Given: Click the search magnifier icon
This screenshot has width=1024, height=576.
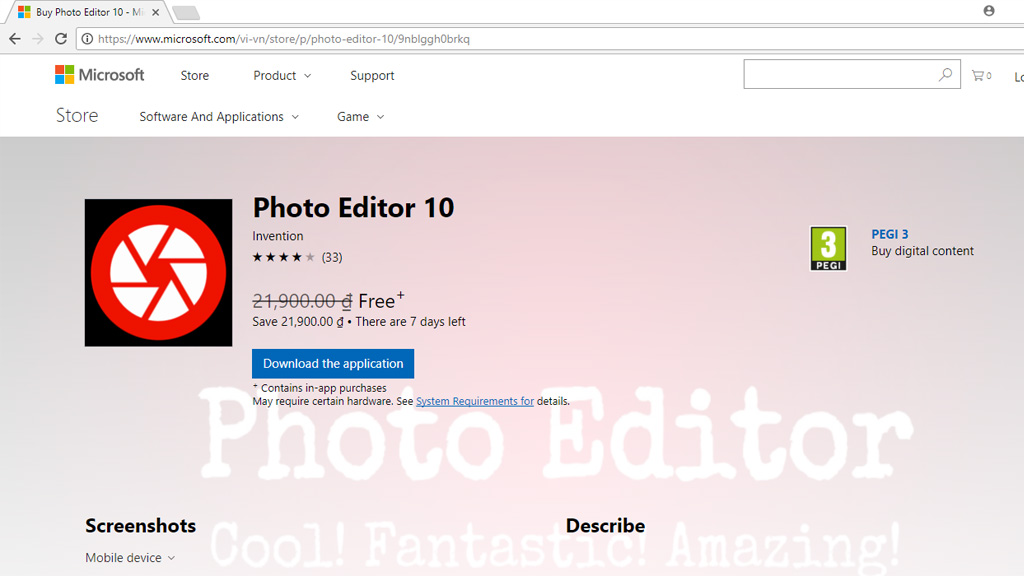Looking at the screenshot, I should point(945,74).
